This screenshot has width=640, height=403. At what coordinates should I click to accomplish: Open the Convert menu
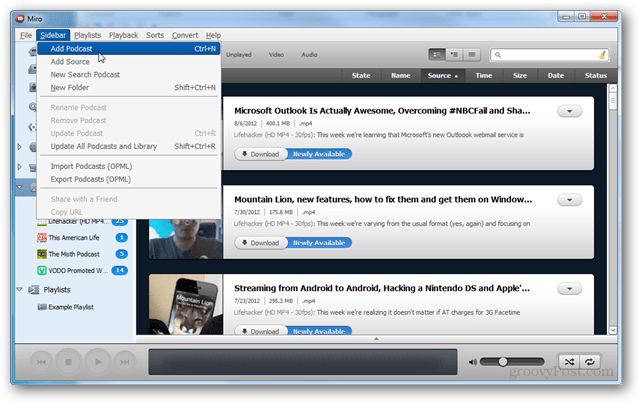(184, 35)
